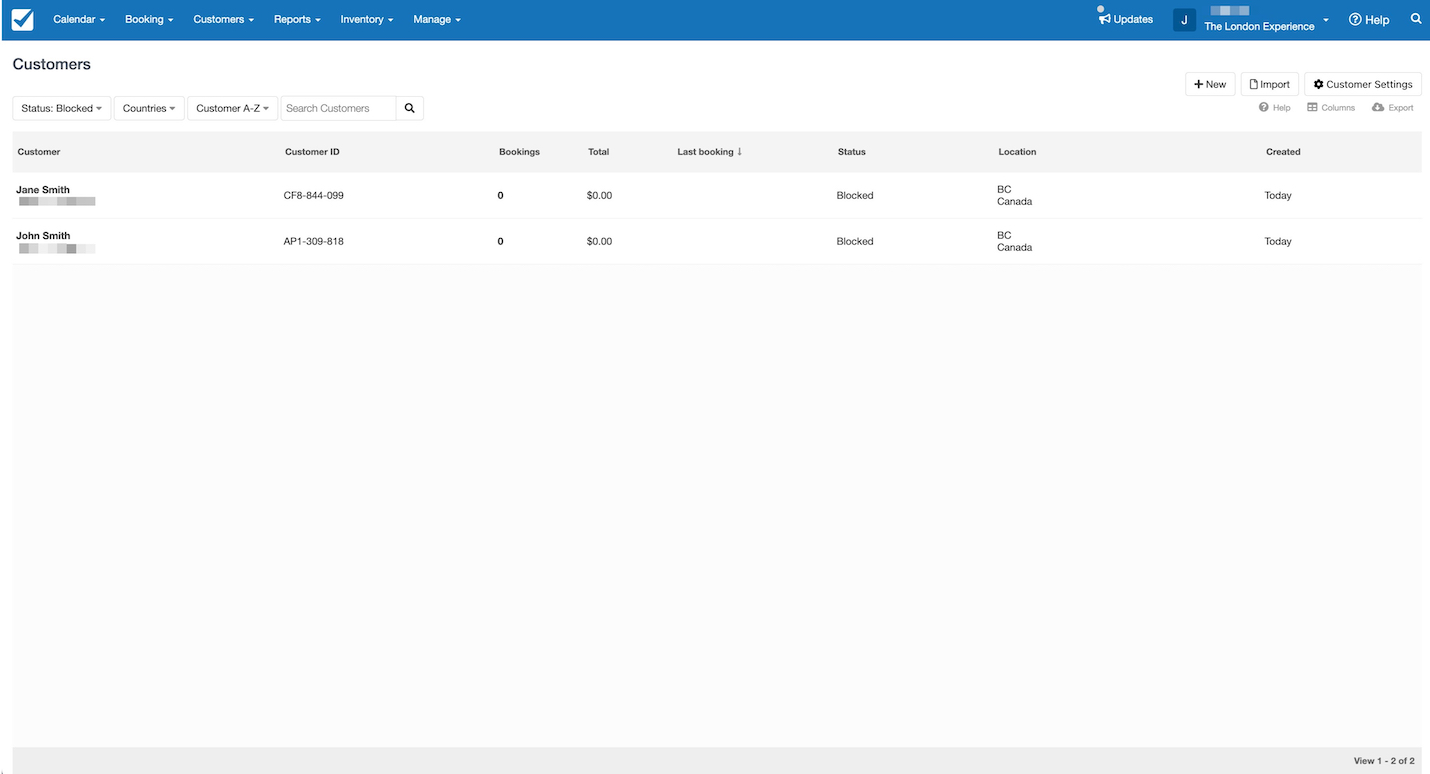Focus the Search Customers field
Image resolution: width=1430 pixels, height=774 pixels.
[339, 108]
